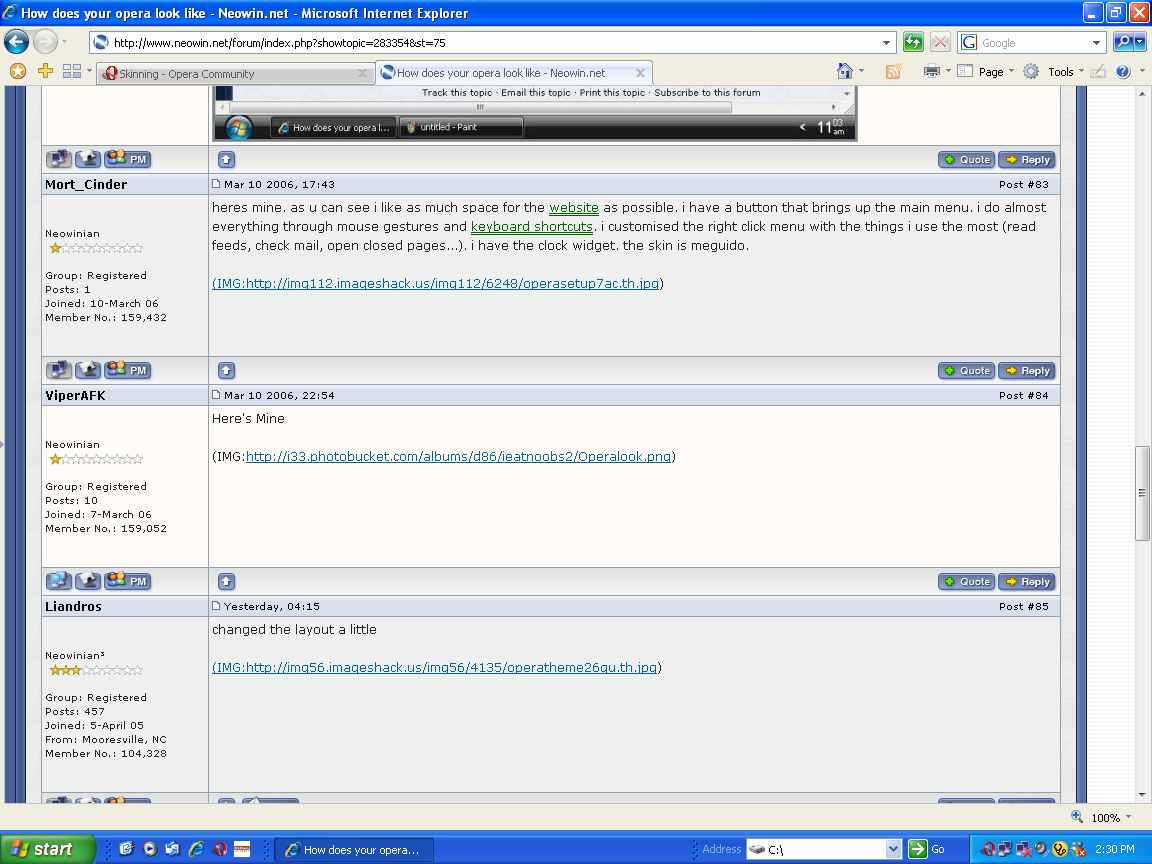The height and width of the screenshot is (864, 1152).
Task: Click Quote on Mort_Cinder's post #83
Action: pyautogui.click(x=966, y=370)
